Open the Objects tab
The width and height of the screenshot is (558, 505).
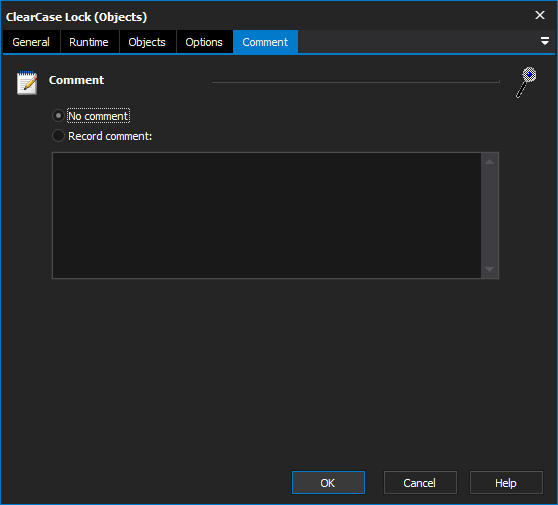click(147, 42)
